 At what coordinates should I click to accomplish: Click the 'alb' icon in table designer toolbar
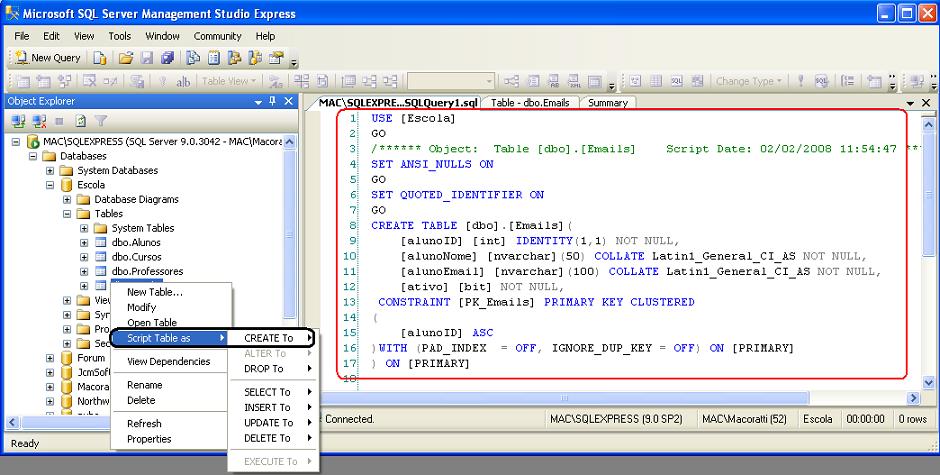(183, 82)
